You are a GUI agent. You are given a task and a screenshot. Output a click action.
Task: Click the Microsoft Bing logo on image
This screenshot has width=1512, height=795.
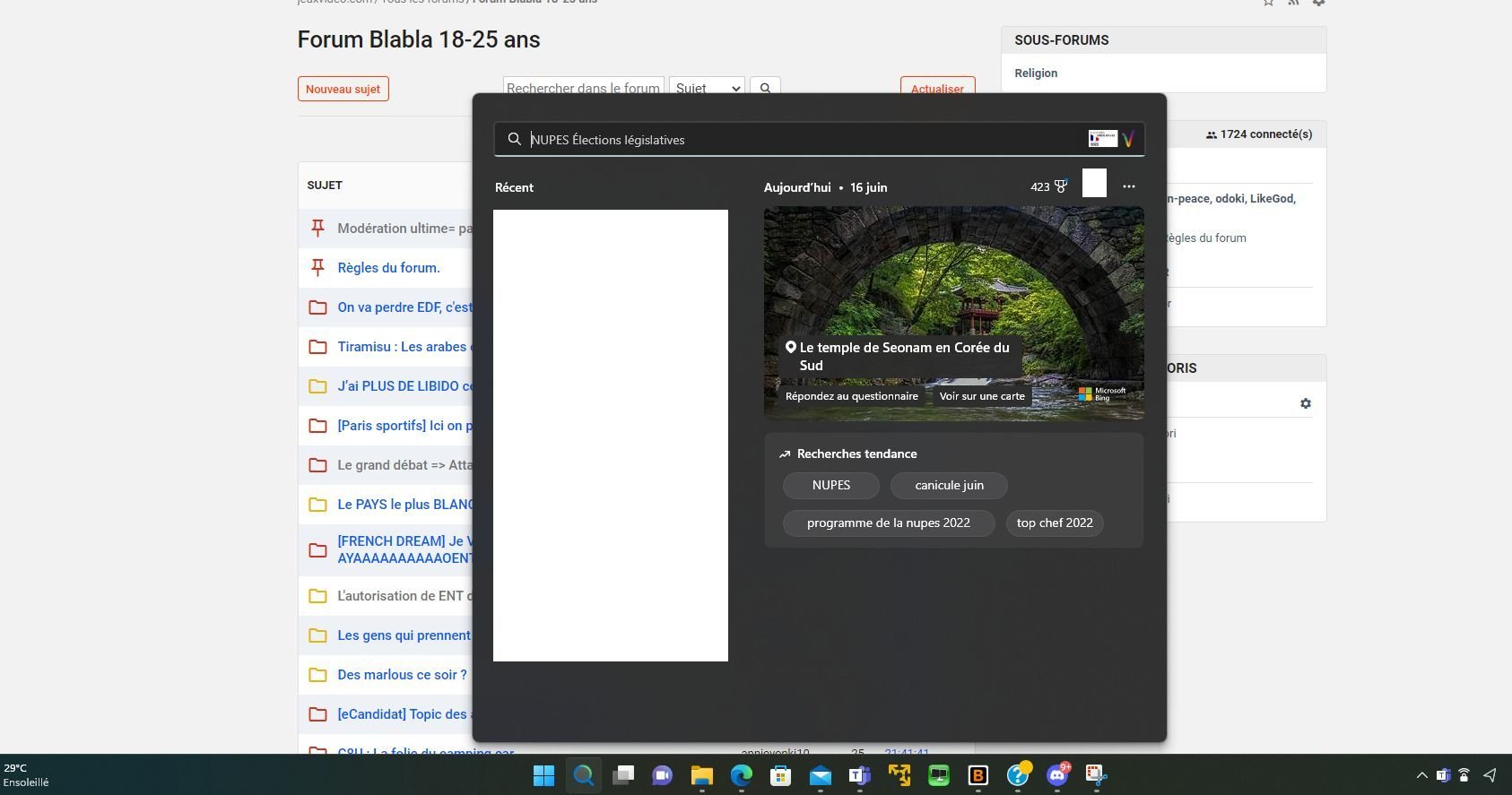1102,394
